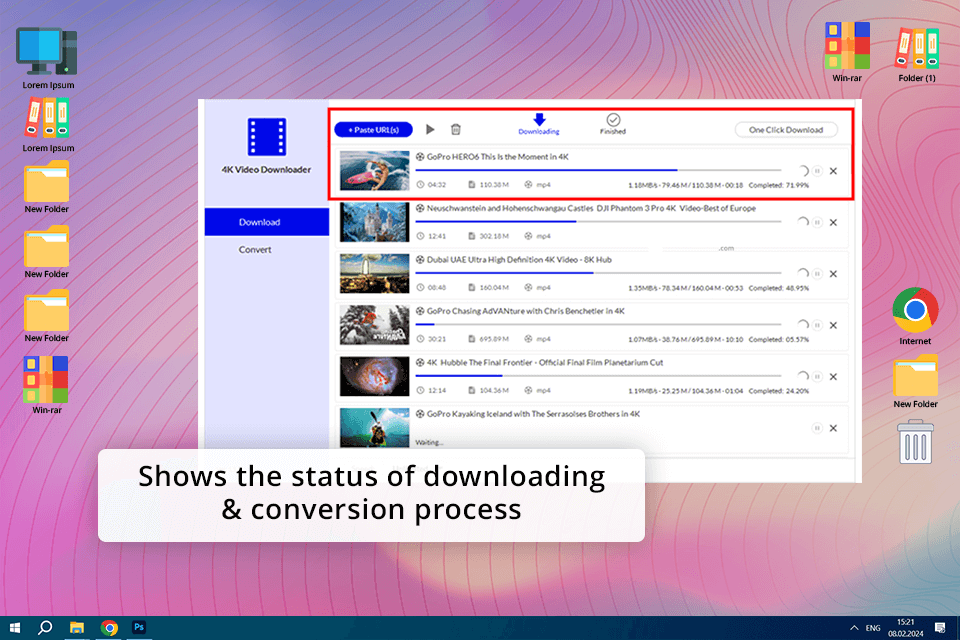The image size is (960, 640).
Task: Click the Neuschwanstein castle thumbnail
Action: 375,222
